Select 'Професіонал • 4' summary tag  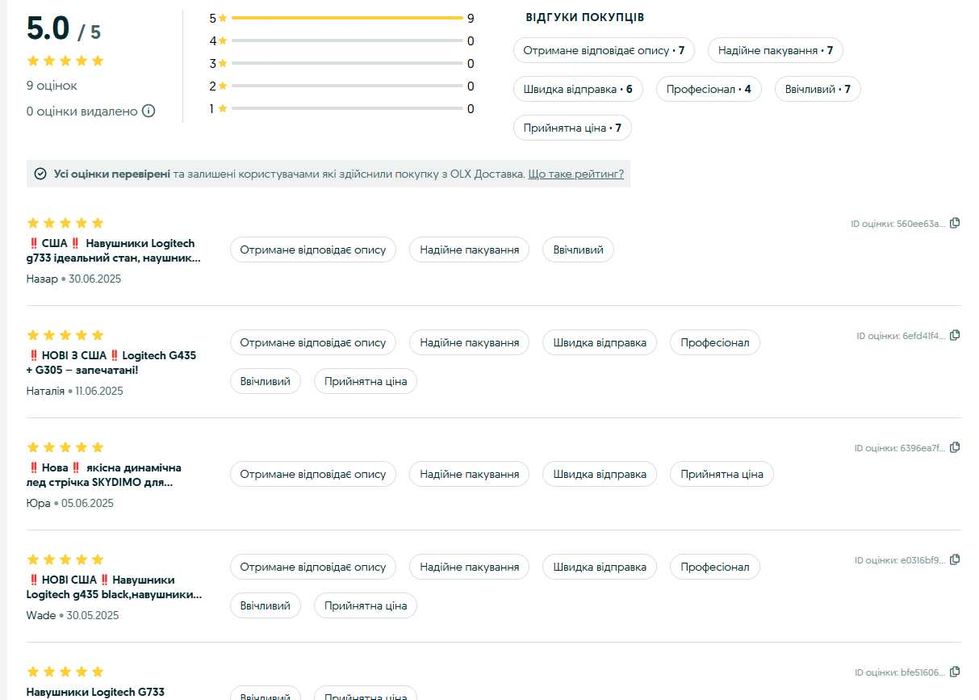pyautogui.click(x=708, y=89)
